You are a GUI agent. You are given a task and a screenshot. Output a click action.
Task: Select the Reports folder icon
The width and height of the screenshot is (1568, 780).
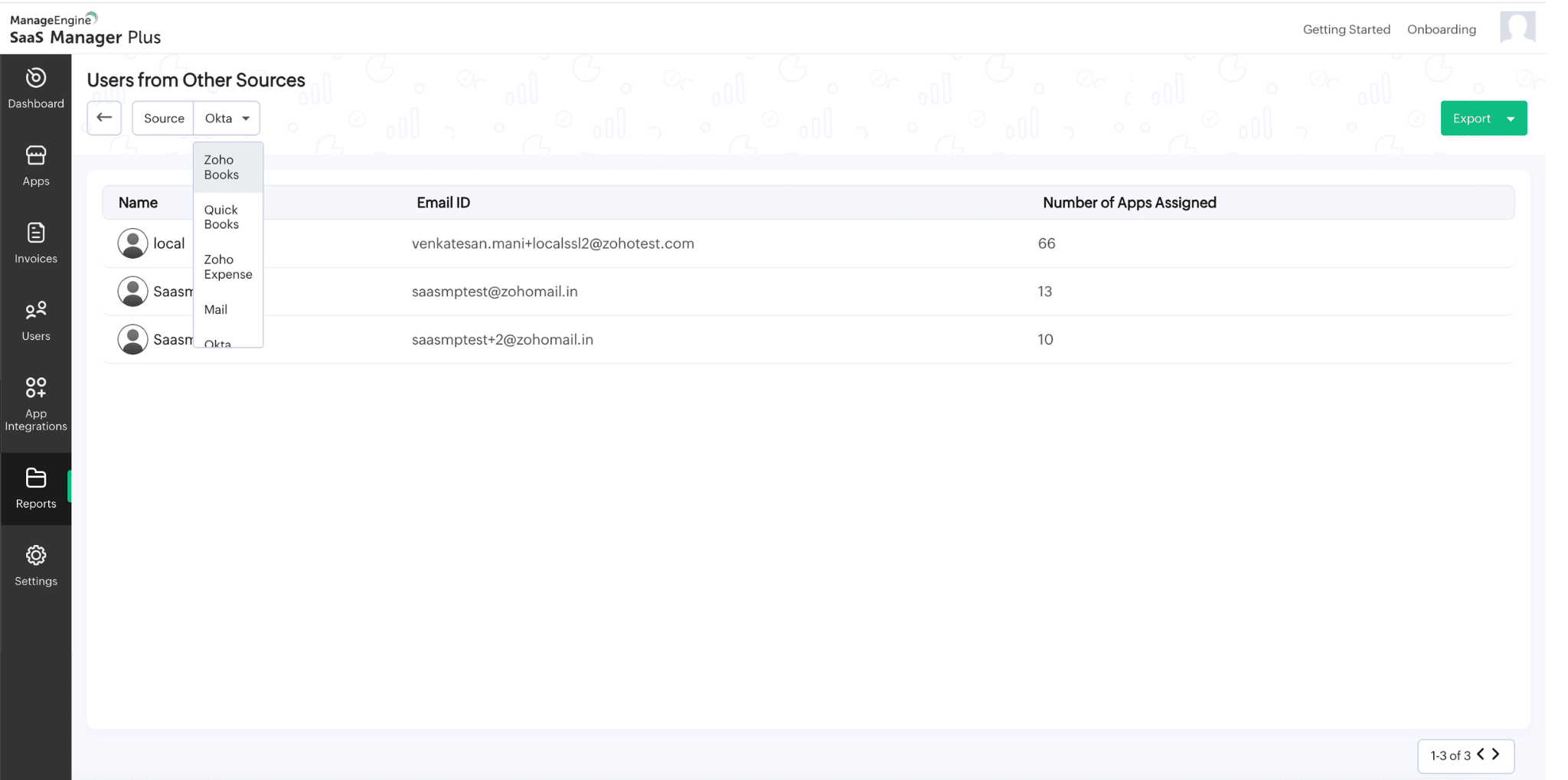pyautogui.click(x=36, y=478)
